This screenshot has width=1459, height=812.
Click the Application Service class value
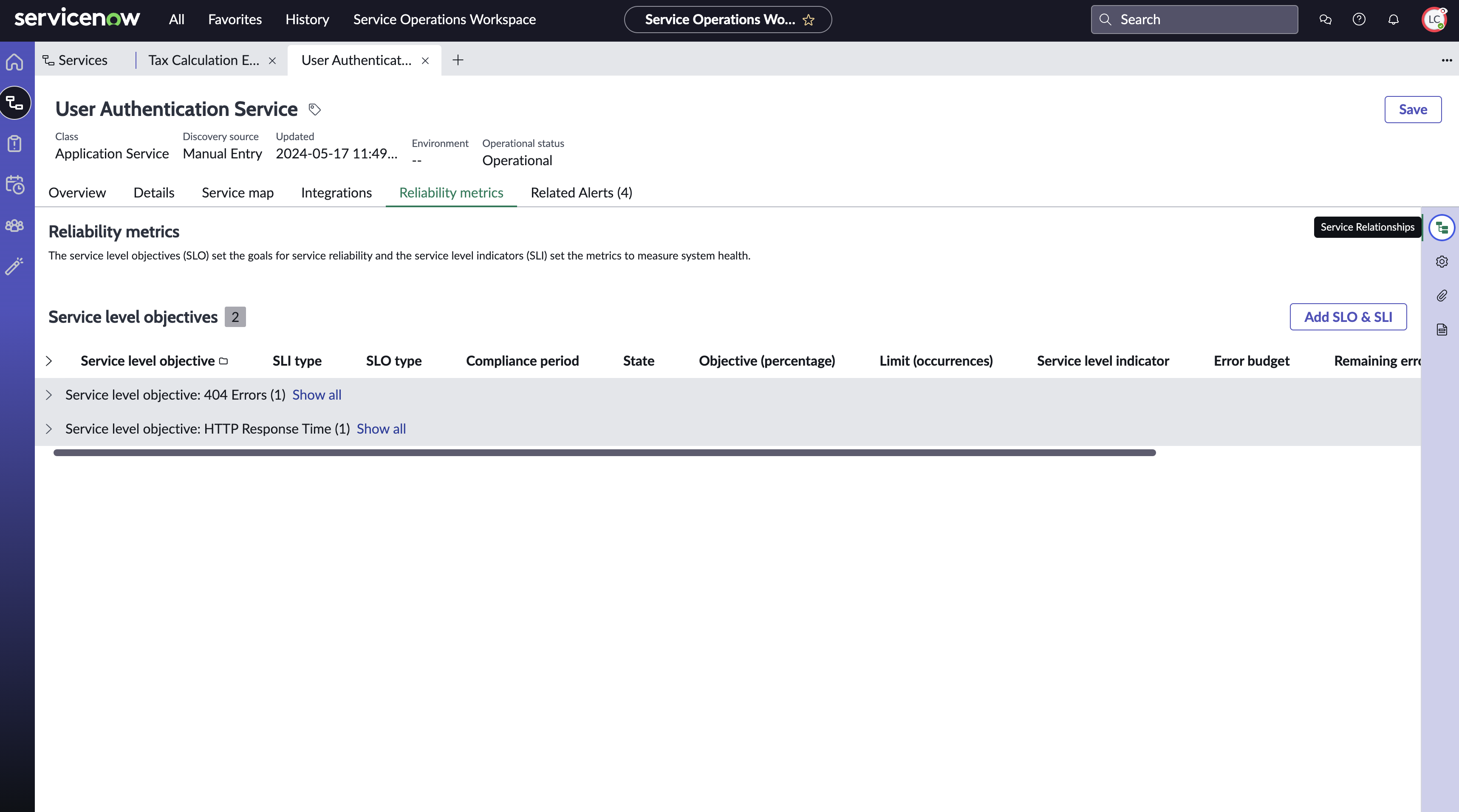tap(112, 154)
